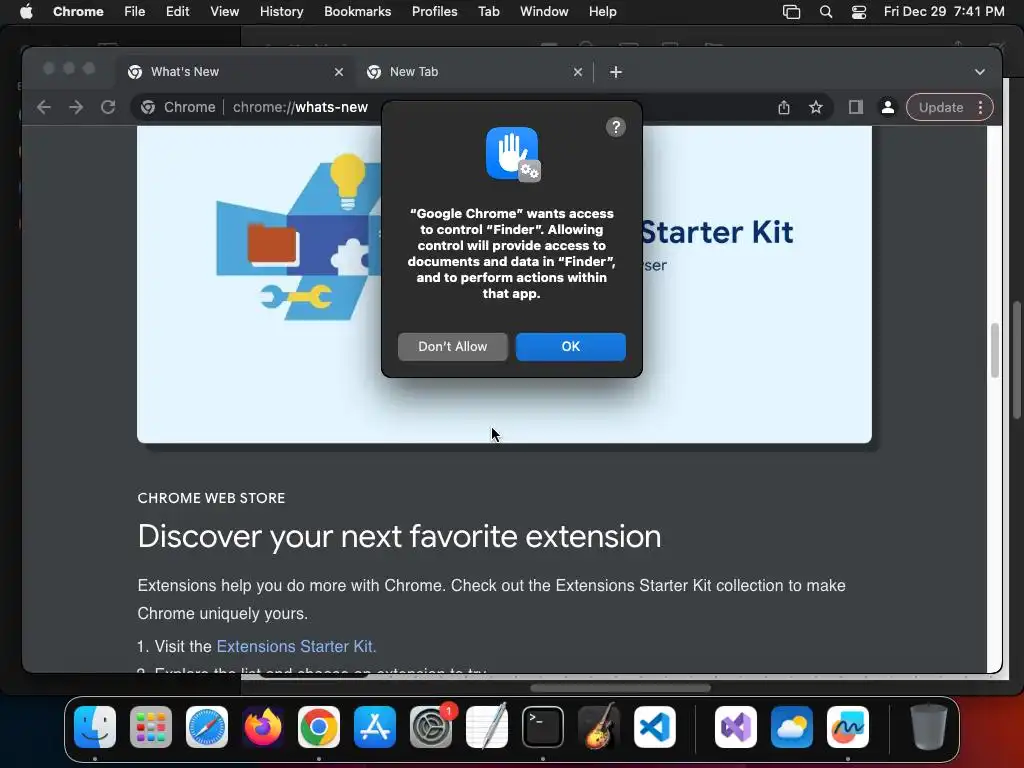The width and height of the screenshot is (1024, 768).
Task: Open the View menu
Action: point(225,11)
